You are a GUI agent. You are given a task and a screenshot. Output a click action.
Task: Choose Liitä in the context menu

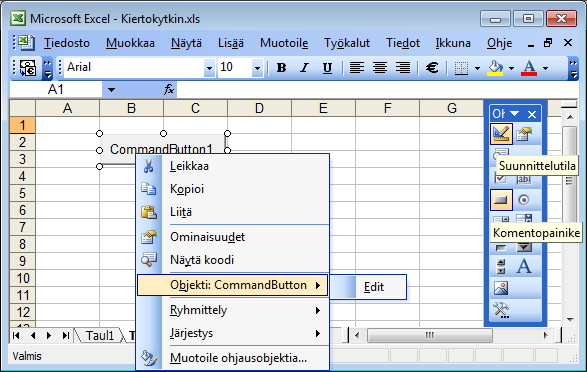click(233, 212)
